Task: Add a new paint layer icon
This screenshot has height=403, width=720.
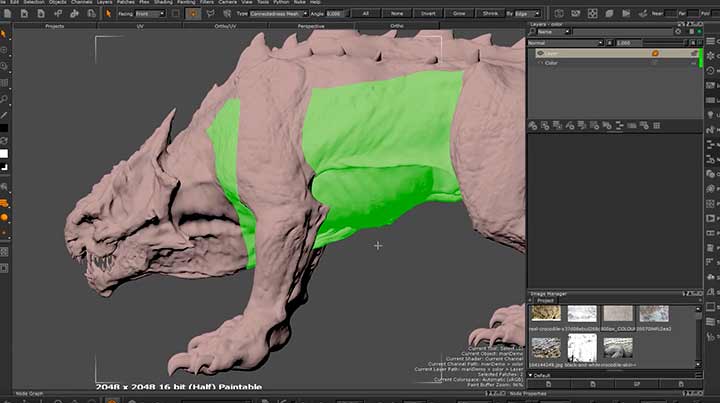Action: pyautogui.click(x=533, y=125)
